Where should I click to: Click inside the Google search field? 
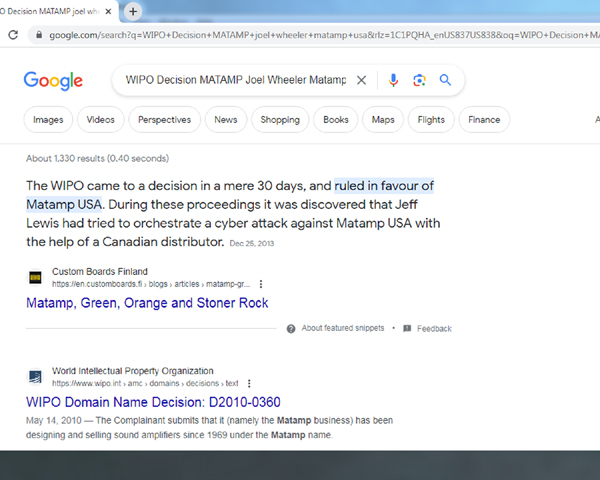pos(236,80)
